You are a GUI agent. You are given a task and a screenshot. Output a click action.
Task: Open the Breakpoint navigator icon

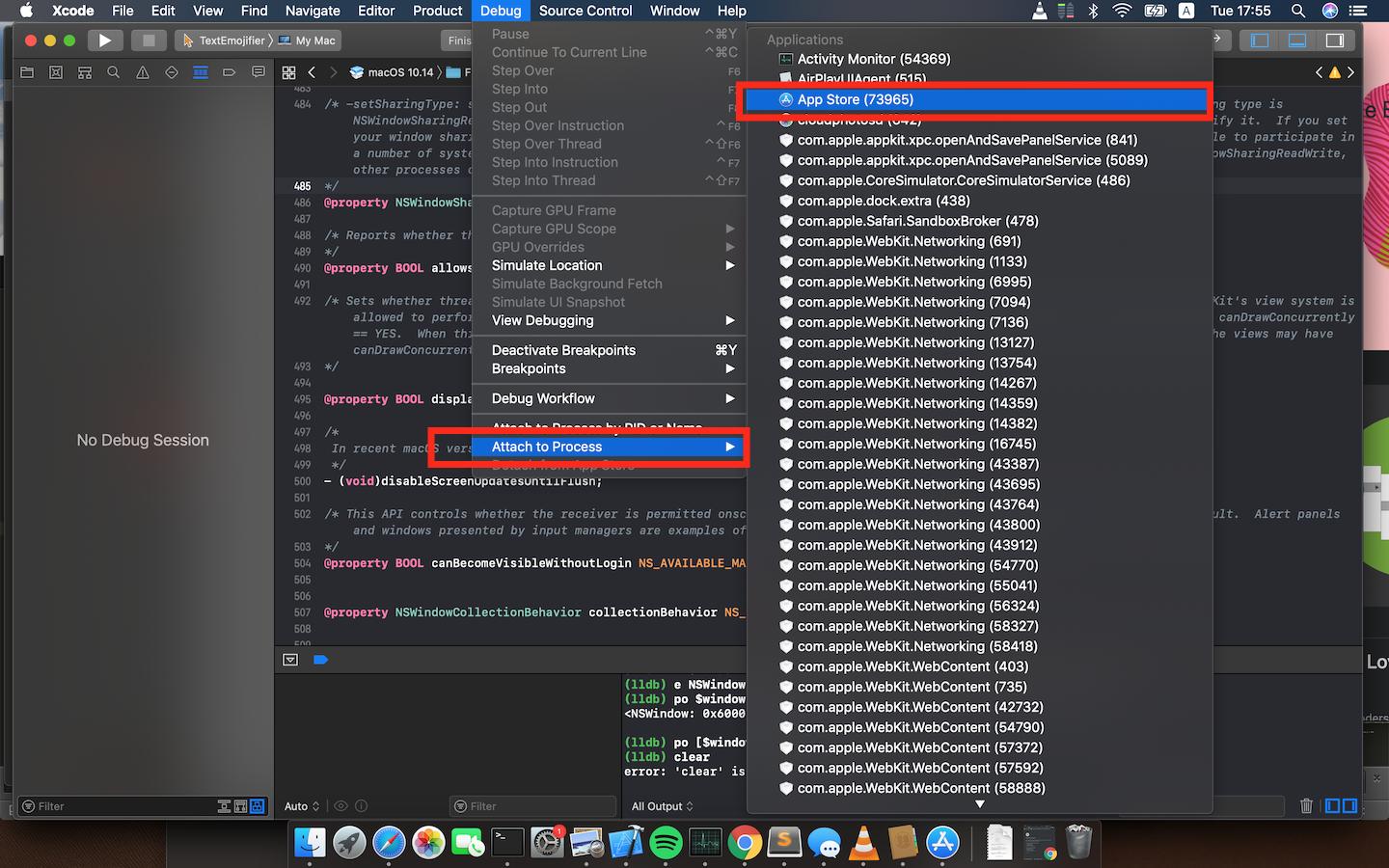tap(229, 71)
